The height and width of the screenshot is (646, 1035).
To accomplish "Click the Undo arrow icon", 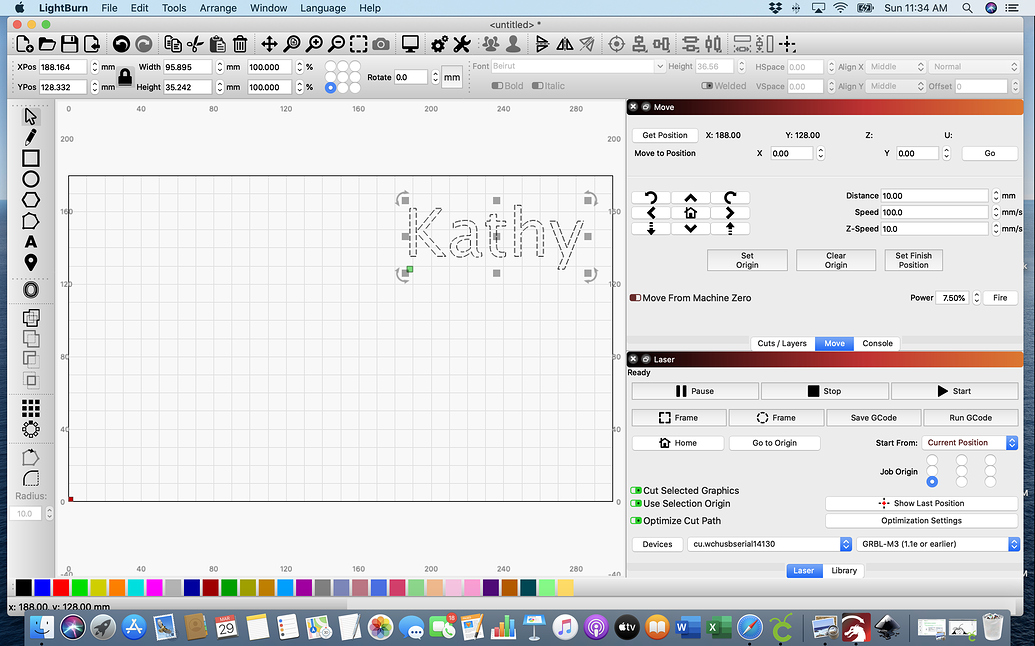I will coord(121,44).
